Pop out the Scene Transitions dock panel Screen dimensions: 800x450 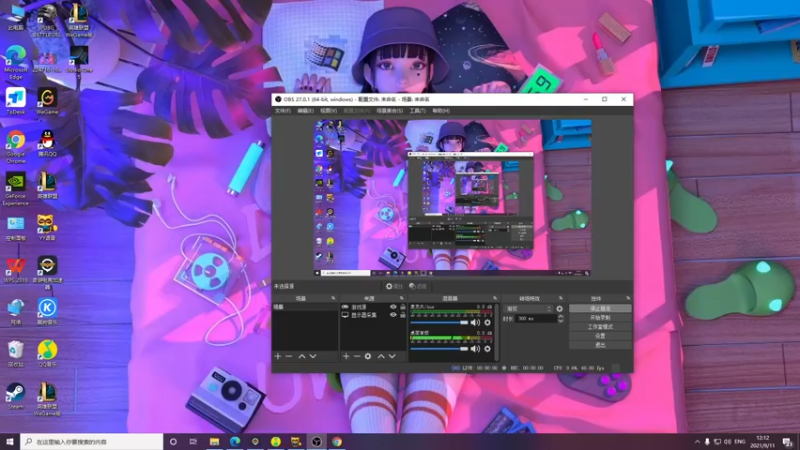[x=561, y=298]
